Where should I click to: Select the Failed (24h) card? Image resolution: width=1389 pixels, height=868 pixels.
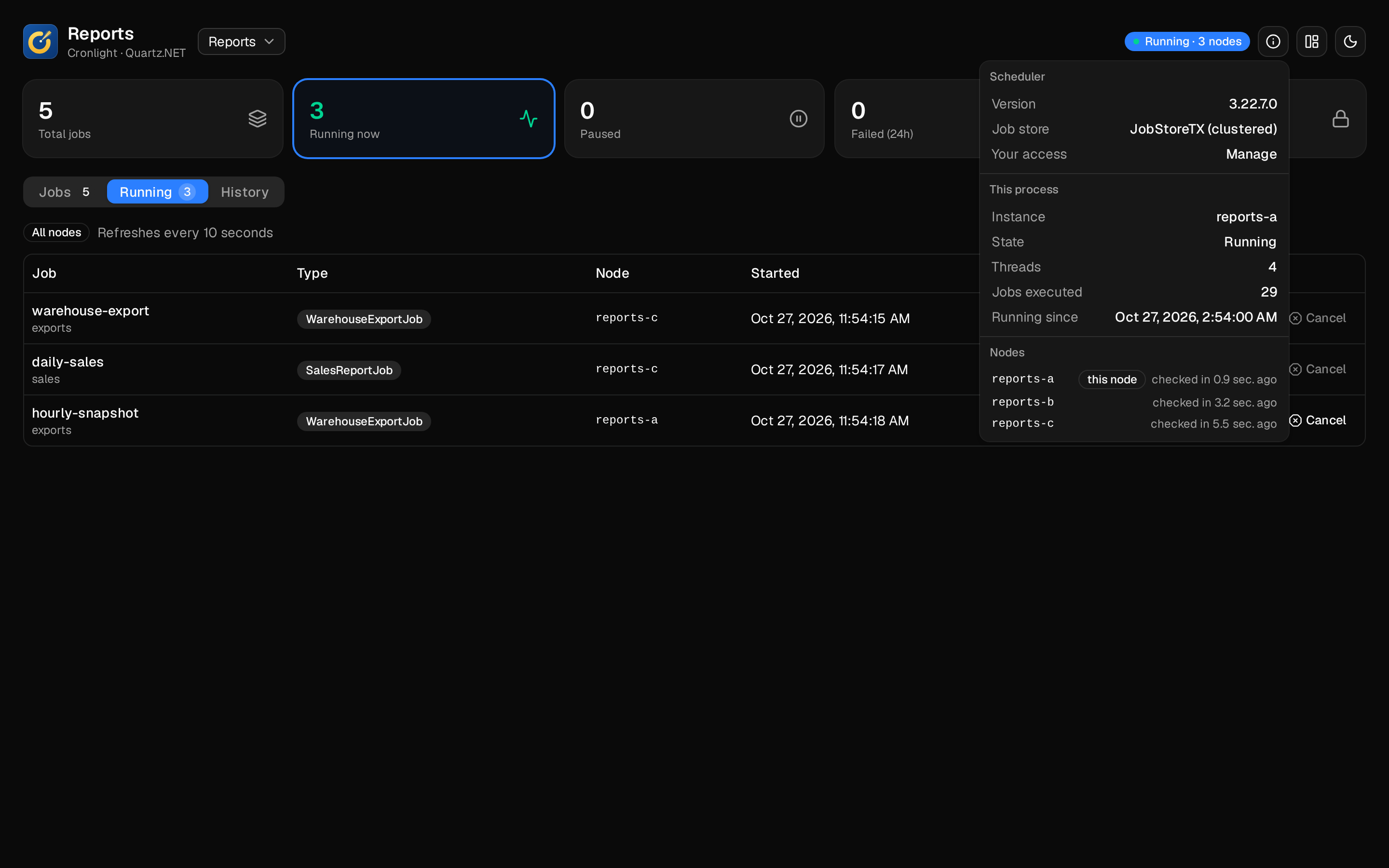pyautogui.click(x=907, y=119)
